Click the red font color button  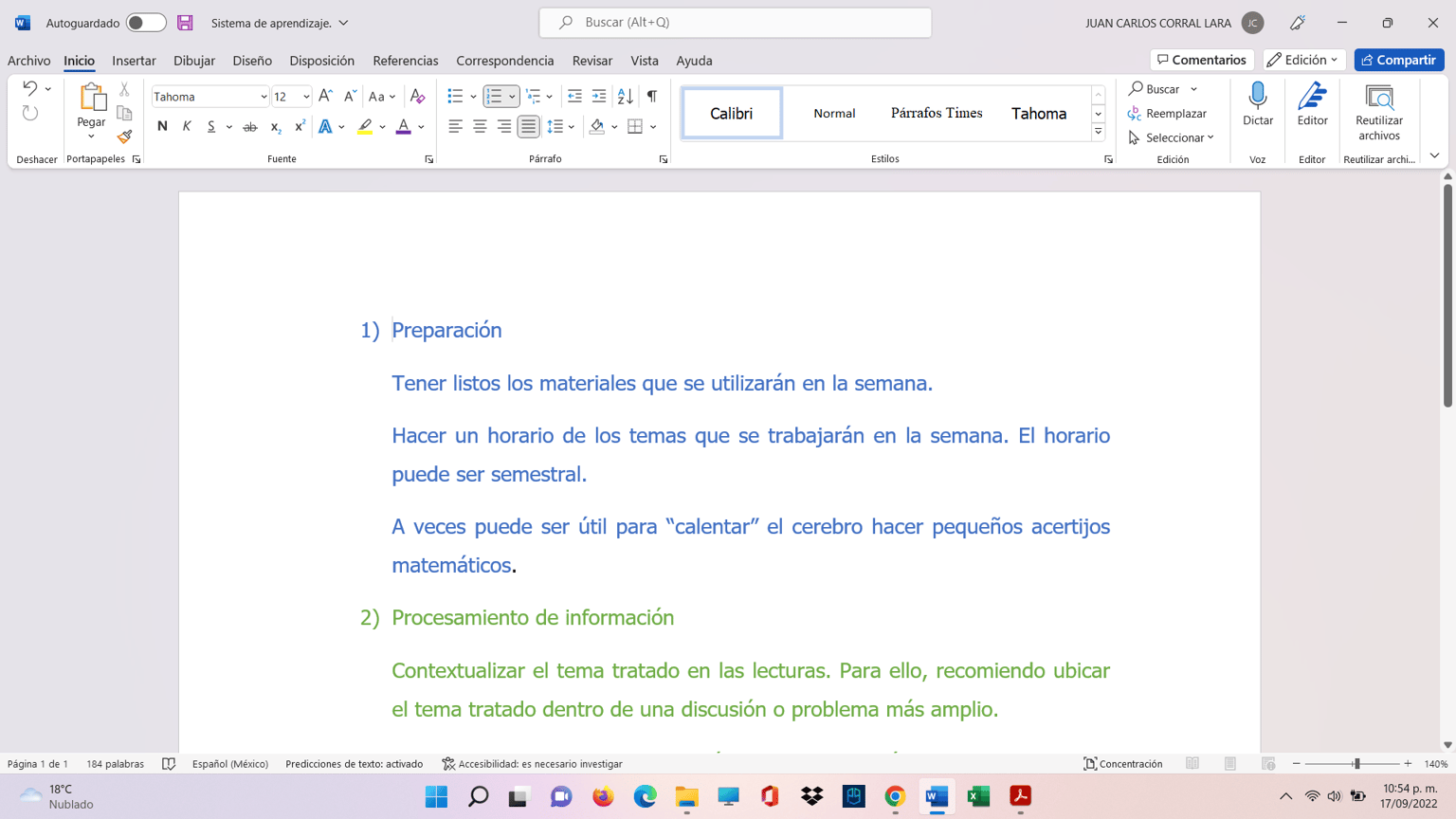click(x=404, y=126)
